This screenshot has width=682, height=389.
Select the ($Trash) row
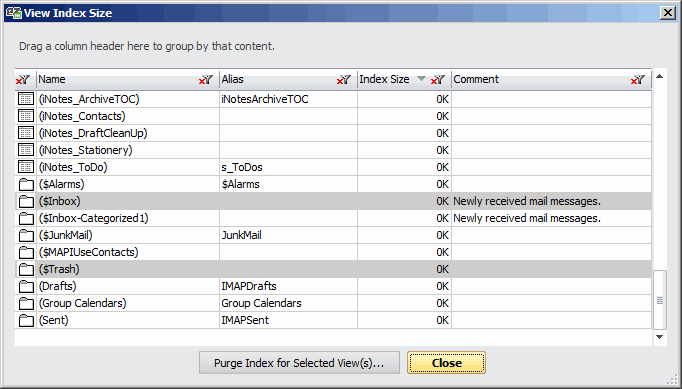click(334, 269)
